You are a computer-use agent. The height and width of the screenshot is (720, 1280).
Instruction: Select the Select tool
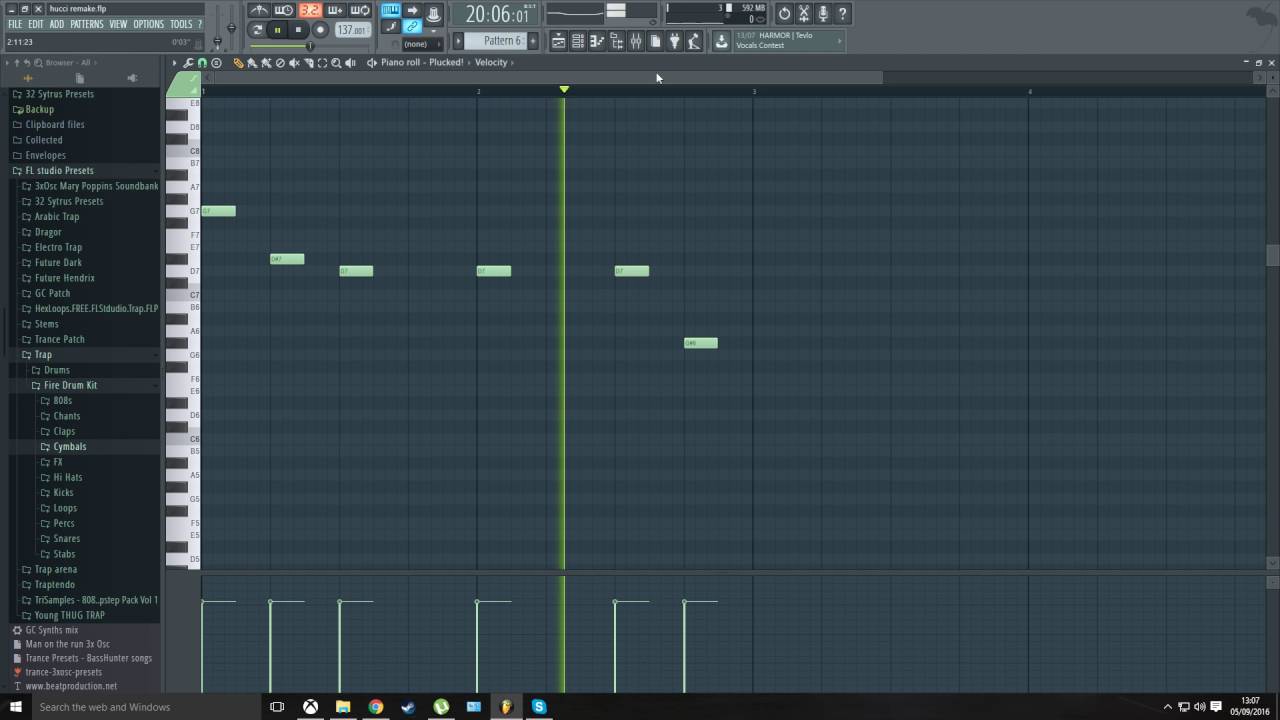(322, 63)
